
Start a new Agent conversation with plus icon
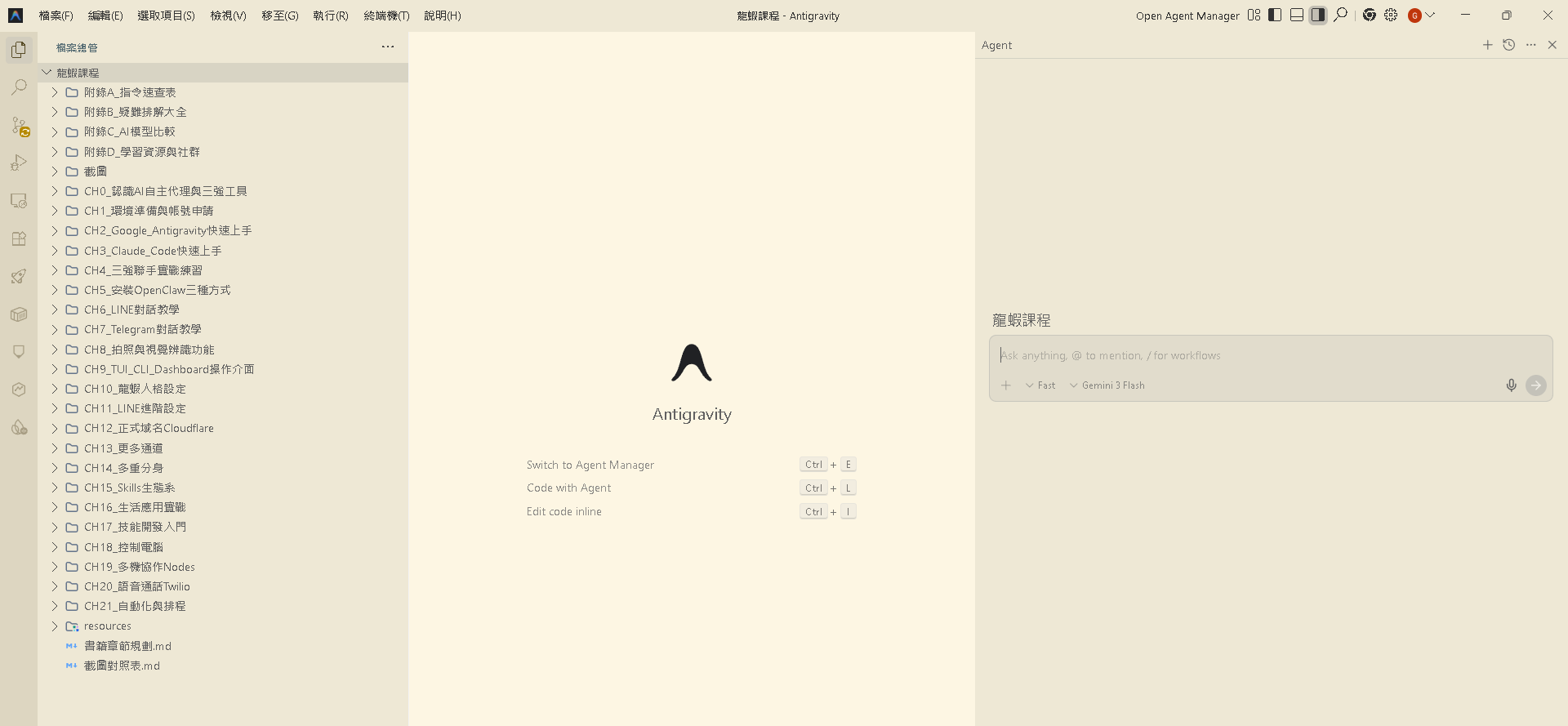tap(1487, 45)
